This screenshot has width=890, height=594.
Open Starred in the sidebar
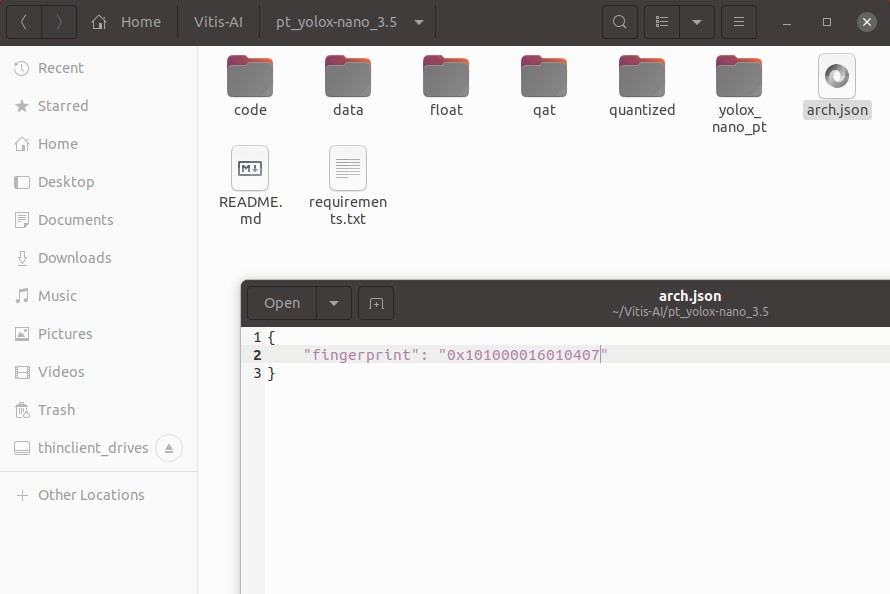[63, 106]
